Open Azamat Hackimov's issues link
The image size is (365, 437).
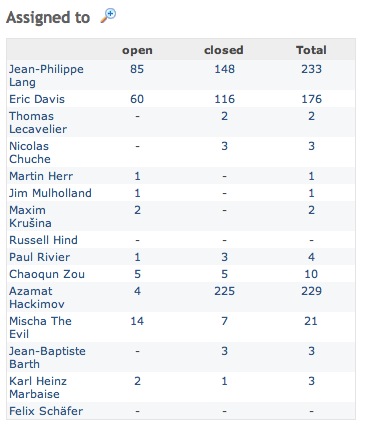(37, 297)
